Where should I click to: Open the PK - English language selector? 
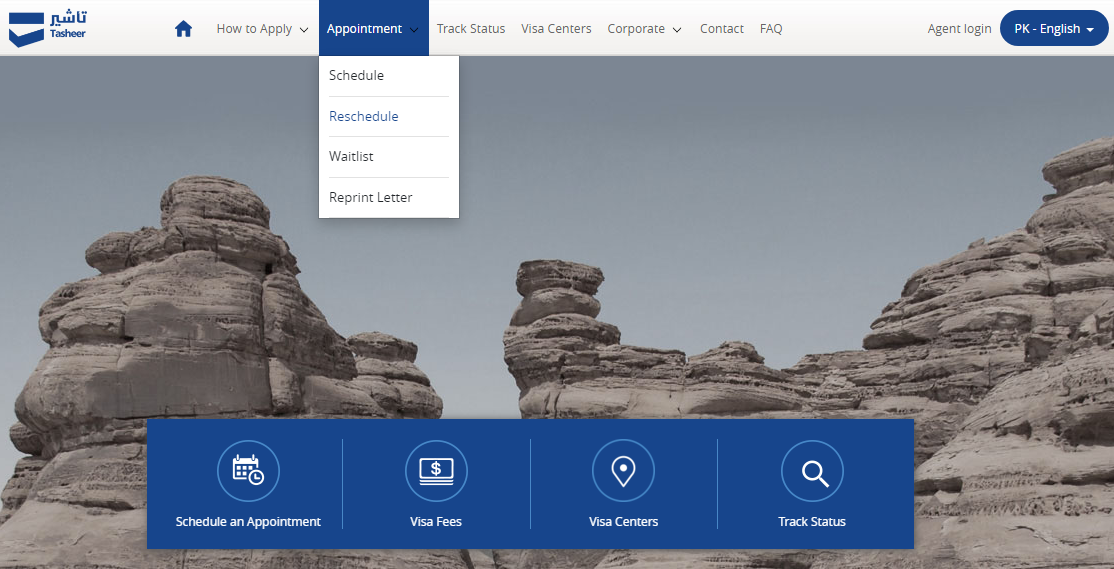click(x=1054, y=28)
